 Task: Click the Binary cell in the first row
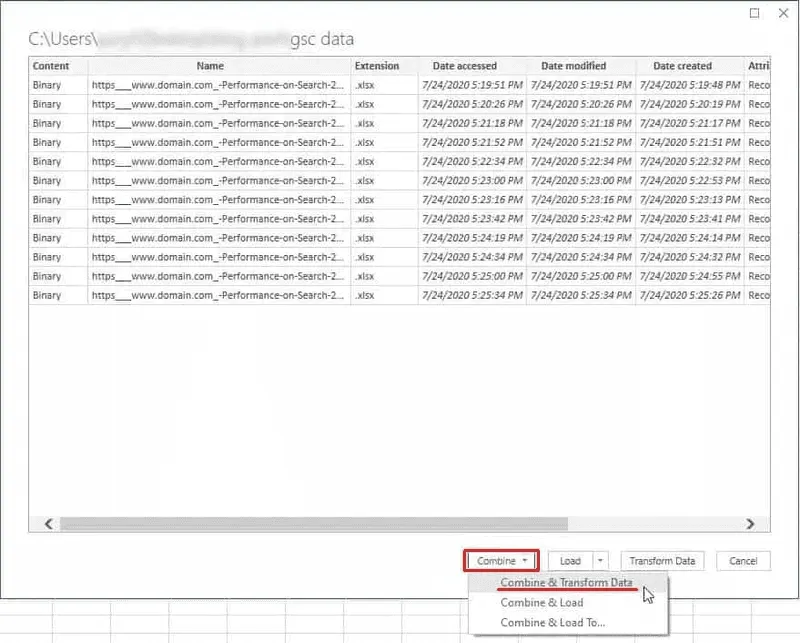click(x=47, y=86)
